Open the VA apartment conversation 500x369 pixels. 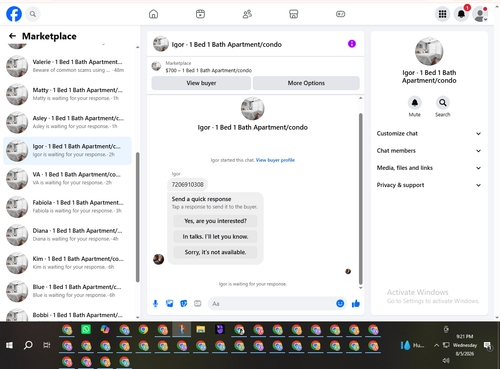(x=67, y=179)
